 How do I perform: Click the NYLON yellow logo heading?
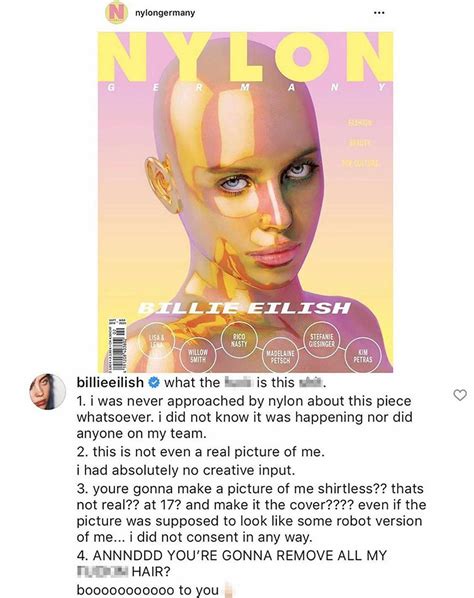pos(245,56)
